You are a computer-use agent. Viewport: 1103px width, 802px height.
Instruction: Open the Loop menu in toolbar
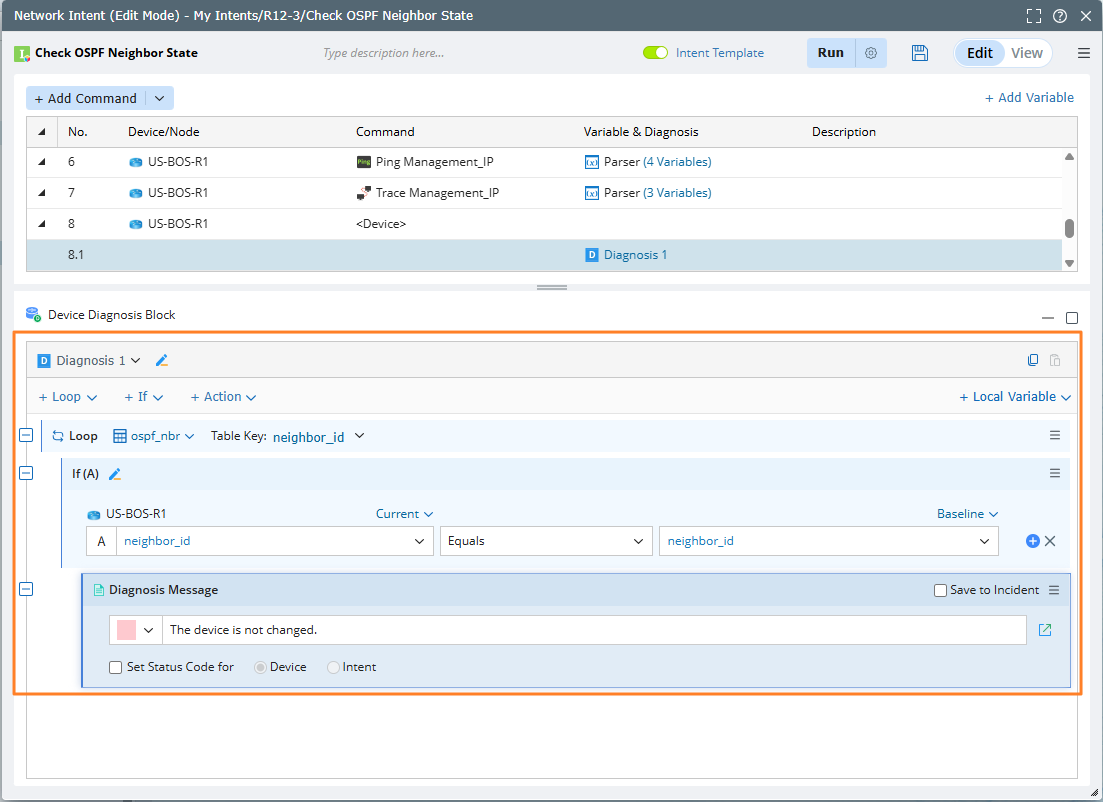(68, 397)
